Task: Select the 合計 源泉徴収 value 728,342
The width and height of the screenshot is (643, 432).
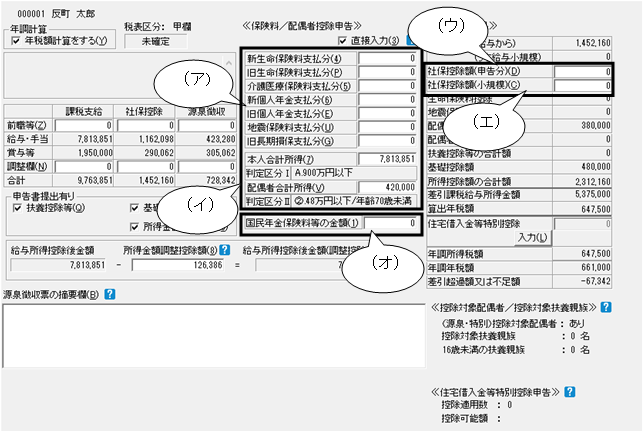Action: pos(221,180)
